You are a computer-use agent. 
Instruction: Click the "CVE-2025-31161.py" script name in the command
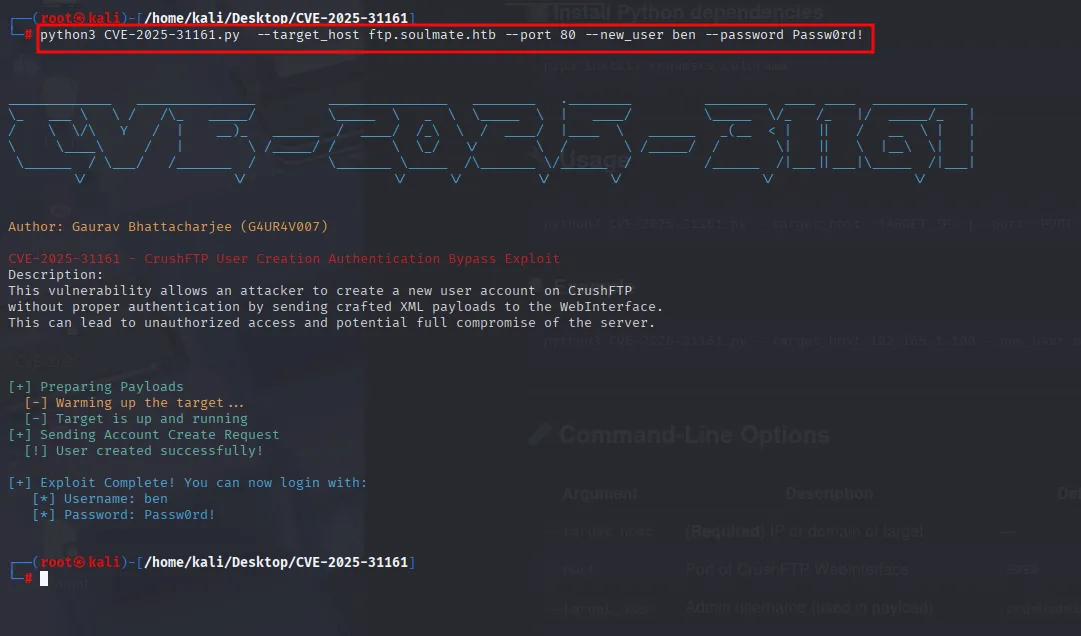coord(172,34)
